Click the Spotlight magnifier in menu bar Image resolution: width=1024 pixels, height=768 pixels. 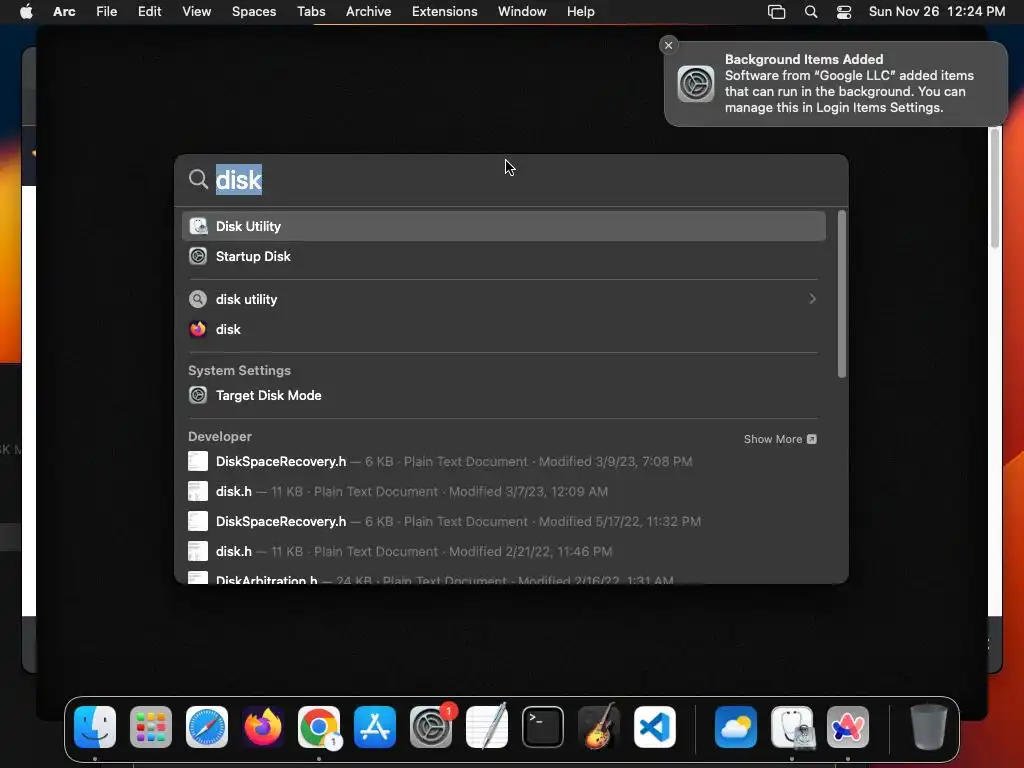810,12
